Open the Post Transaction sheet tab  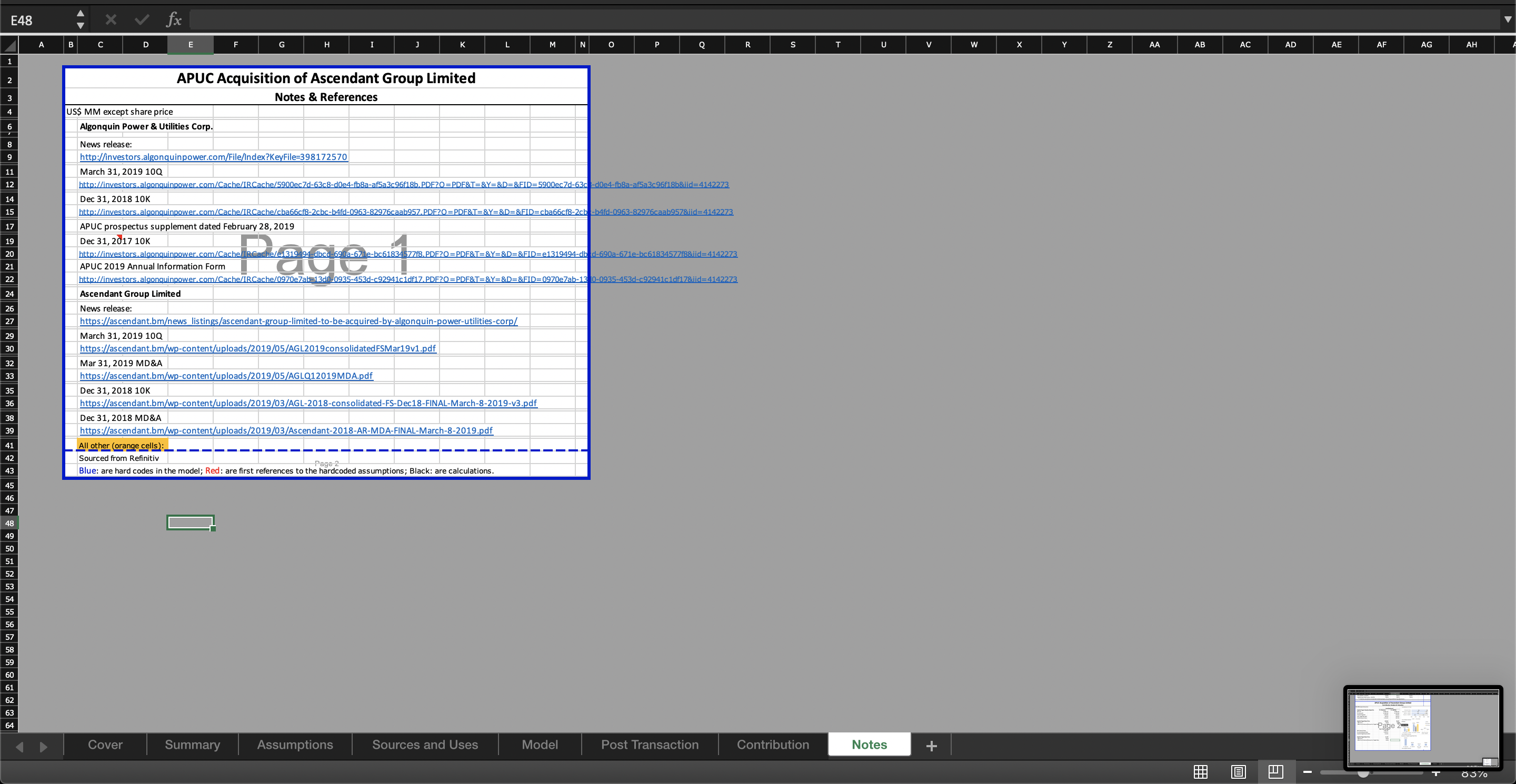click(650, 745)
